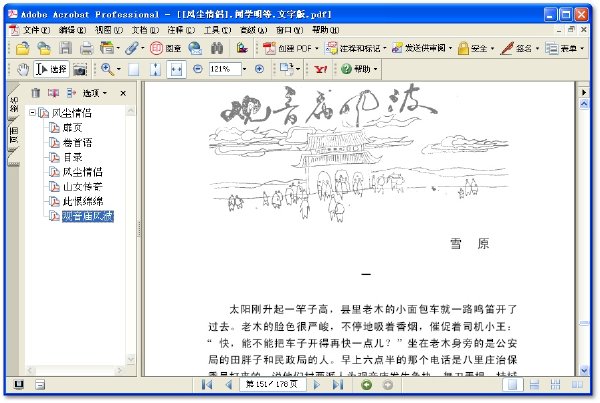The width and height of the screenshot is (600, 403).
Task: Open the 帮助 menu in the menu bar
Action: click(x=326, y=30)
